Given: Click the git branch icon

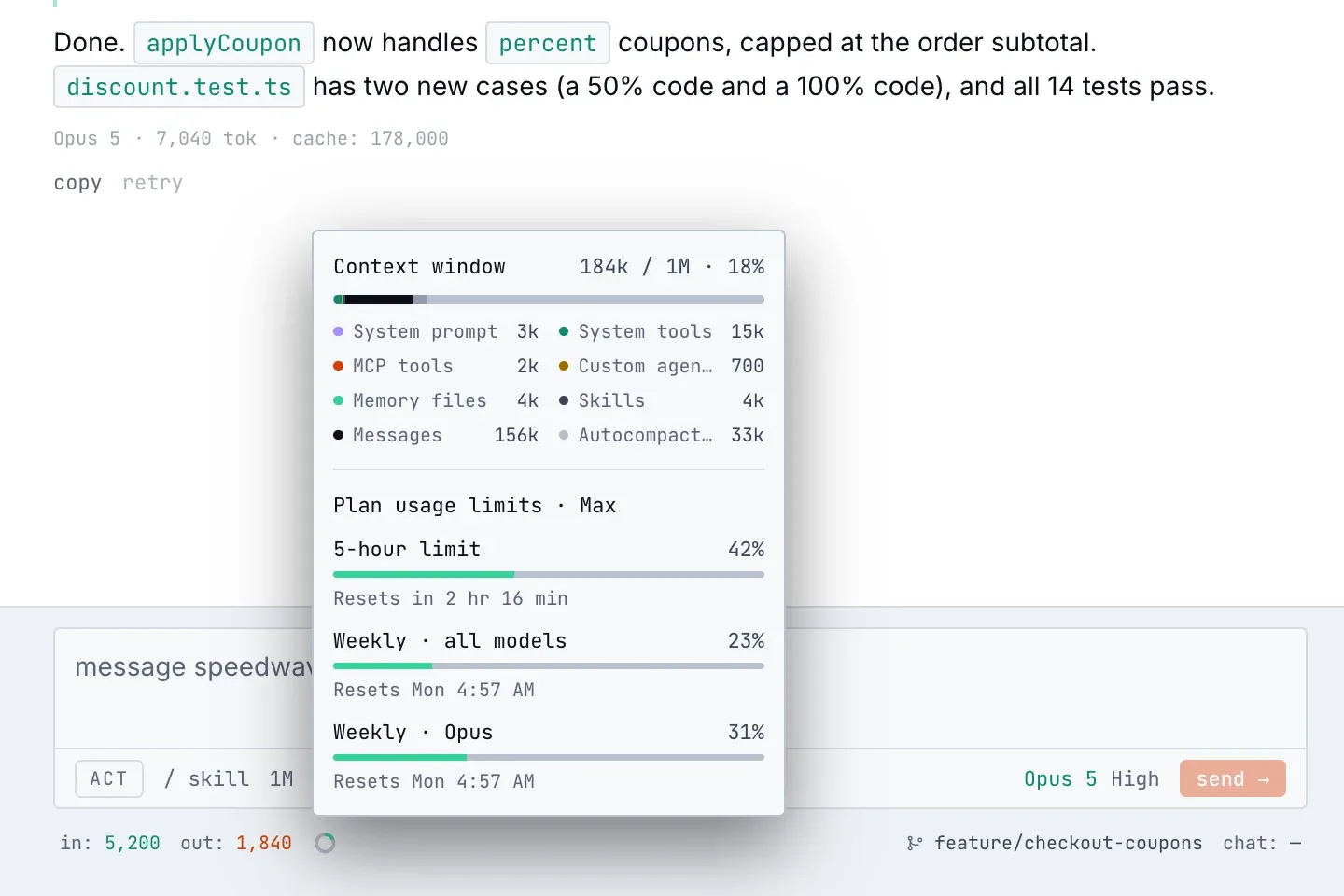Looking at the screenshot, I should click(914, 843).
